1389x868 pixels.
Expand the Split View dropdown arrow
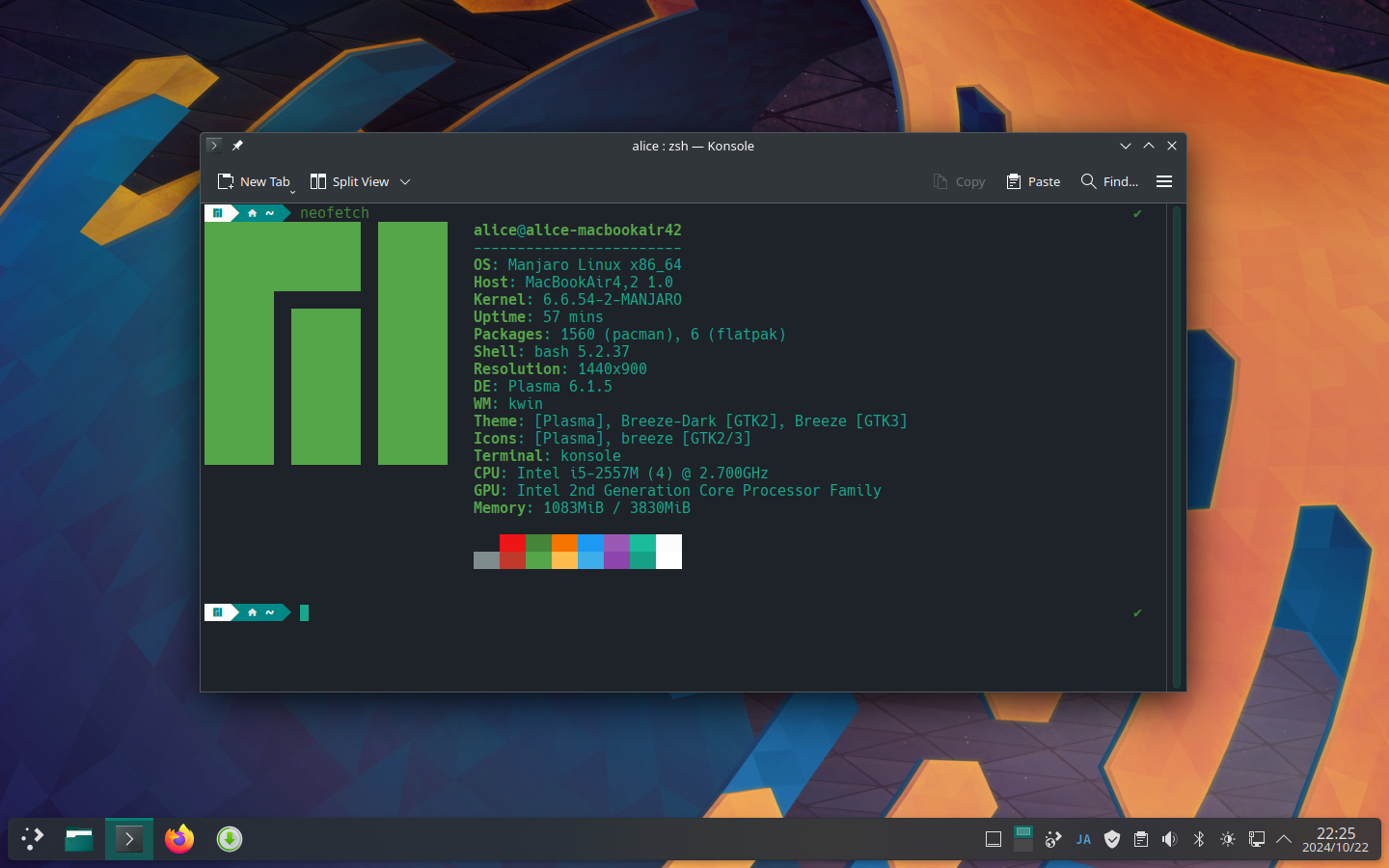(x=405, y=181)
